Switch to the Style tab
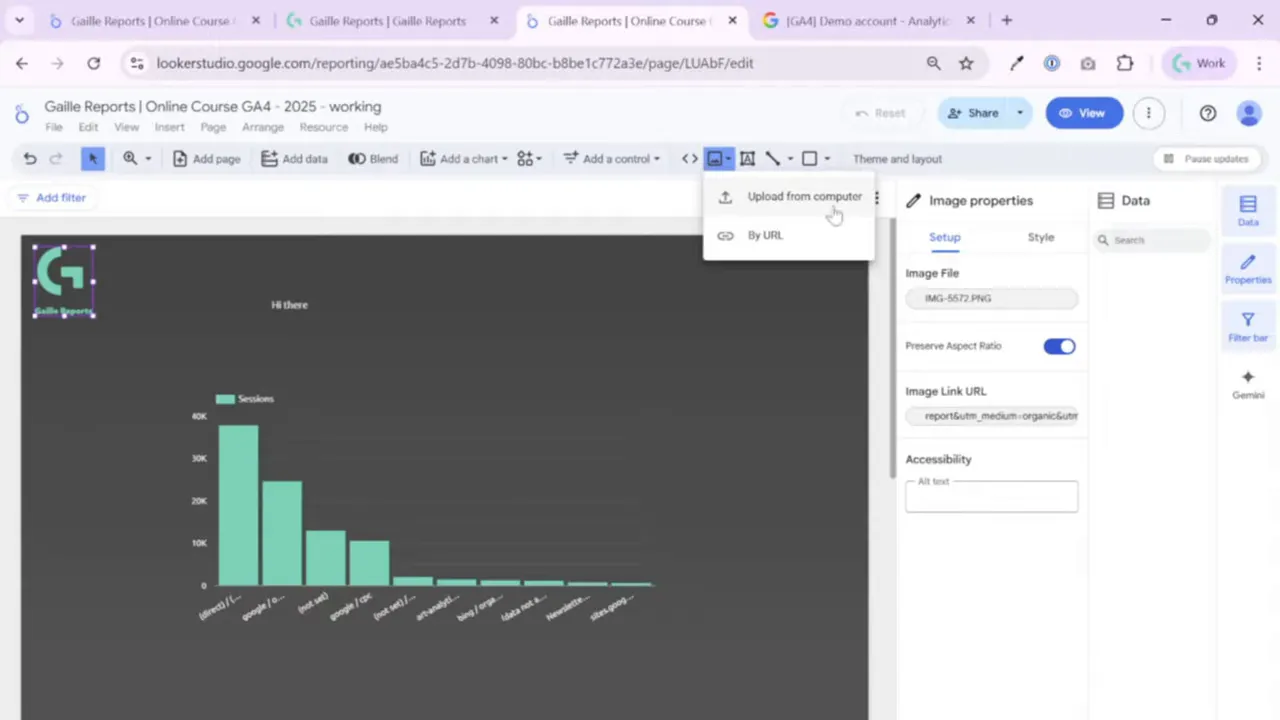The height and width of the screenshot is (720, 1280). click(1041, 237)
